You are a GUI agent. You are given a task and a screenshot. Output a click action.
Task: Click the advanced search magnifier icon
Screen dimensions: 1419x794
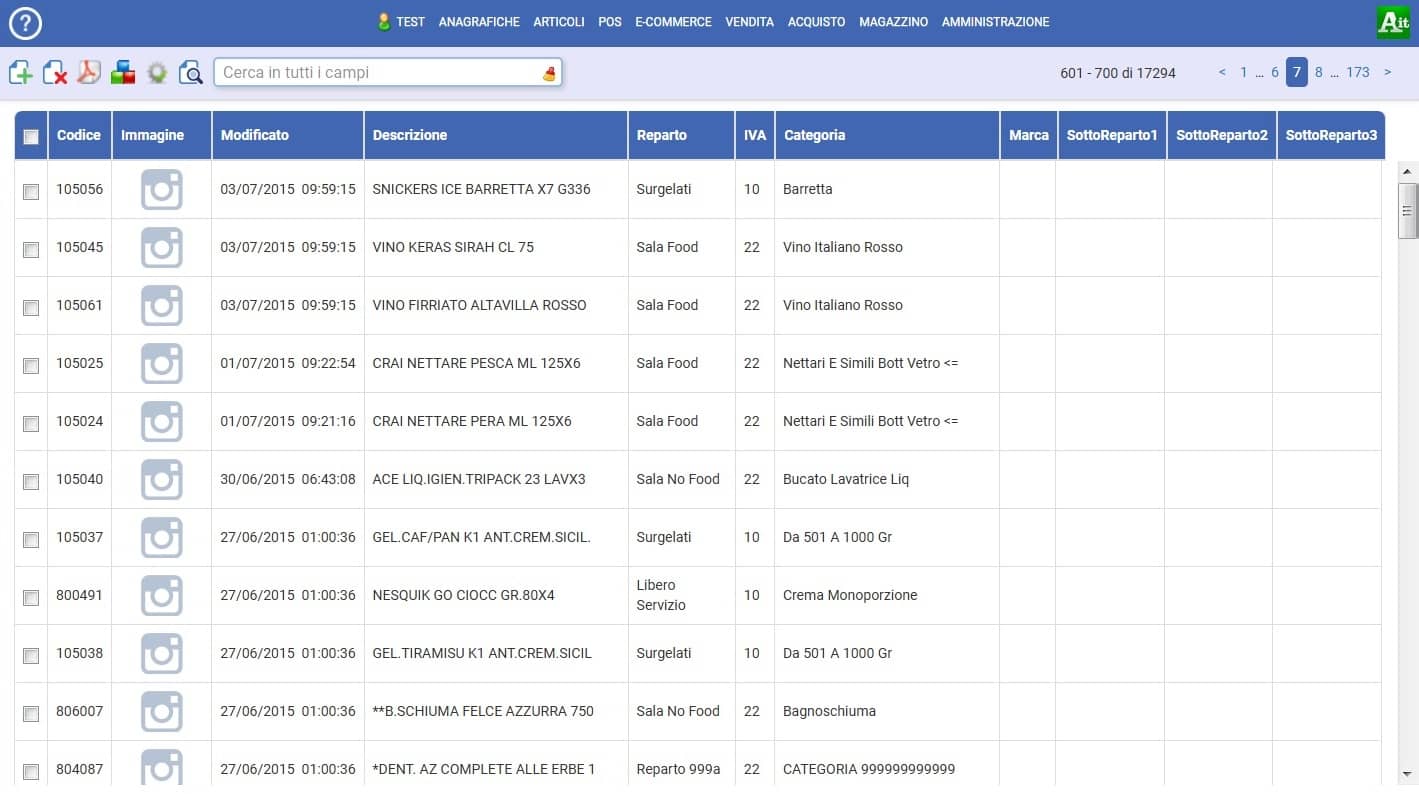pos(190,72)
